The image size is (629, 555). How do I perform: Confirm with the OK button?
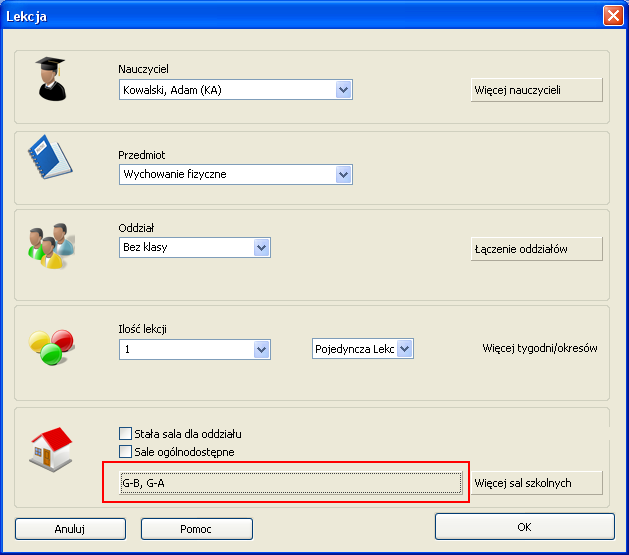click(525, 527)
